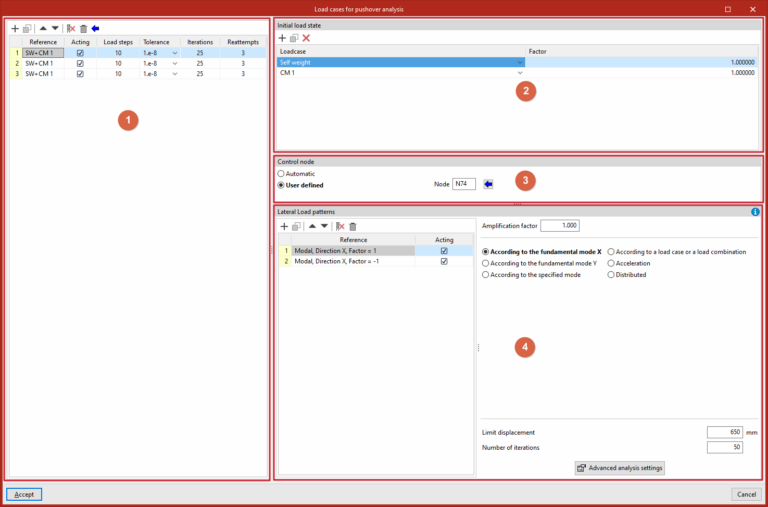Add a new pushover load case

[15, 29]
